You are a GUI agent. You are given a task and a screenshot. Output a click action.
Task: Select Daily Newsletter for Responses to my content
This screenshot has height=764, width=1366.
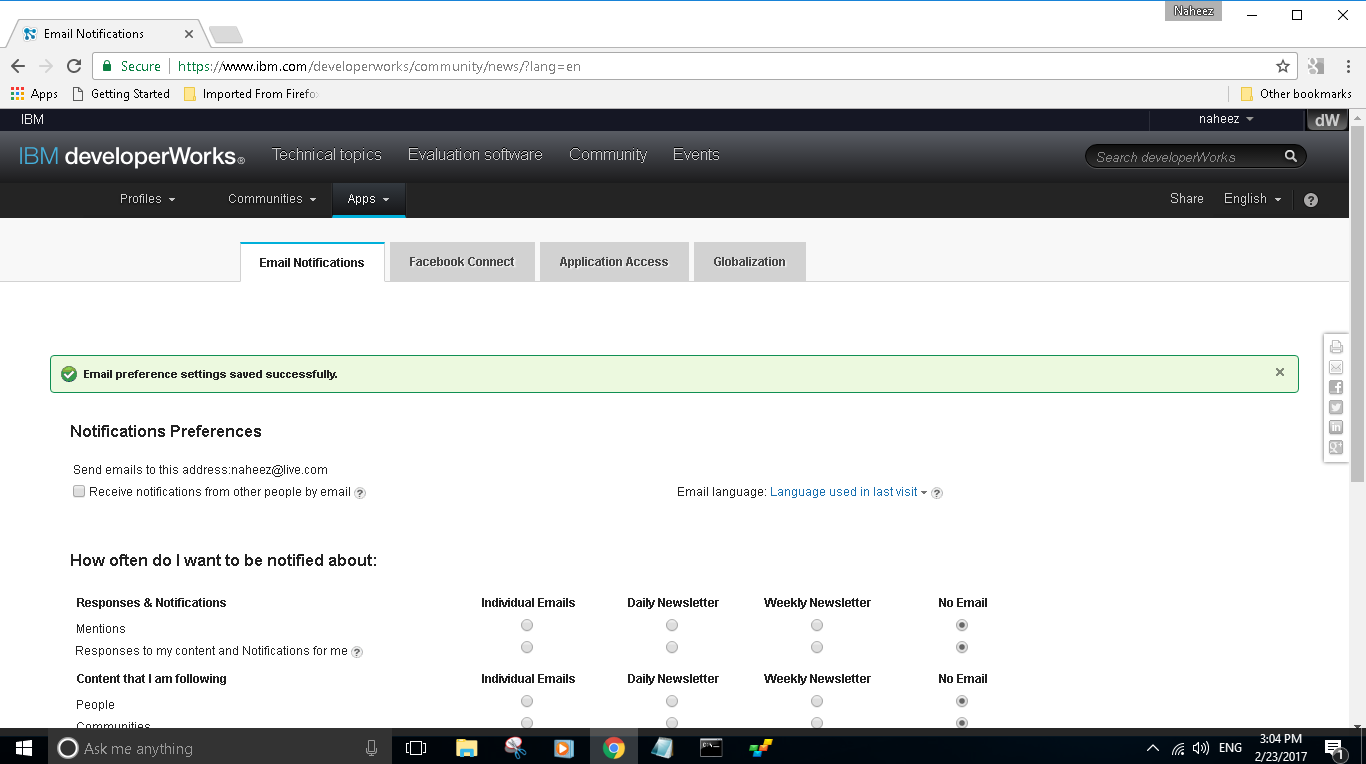point(672,647)
